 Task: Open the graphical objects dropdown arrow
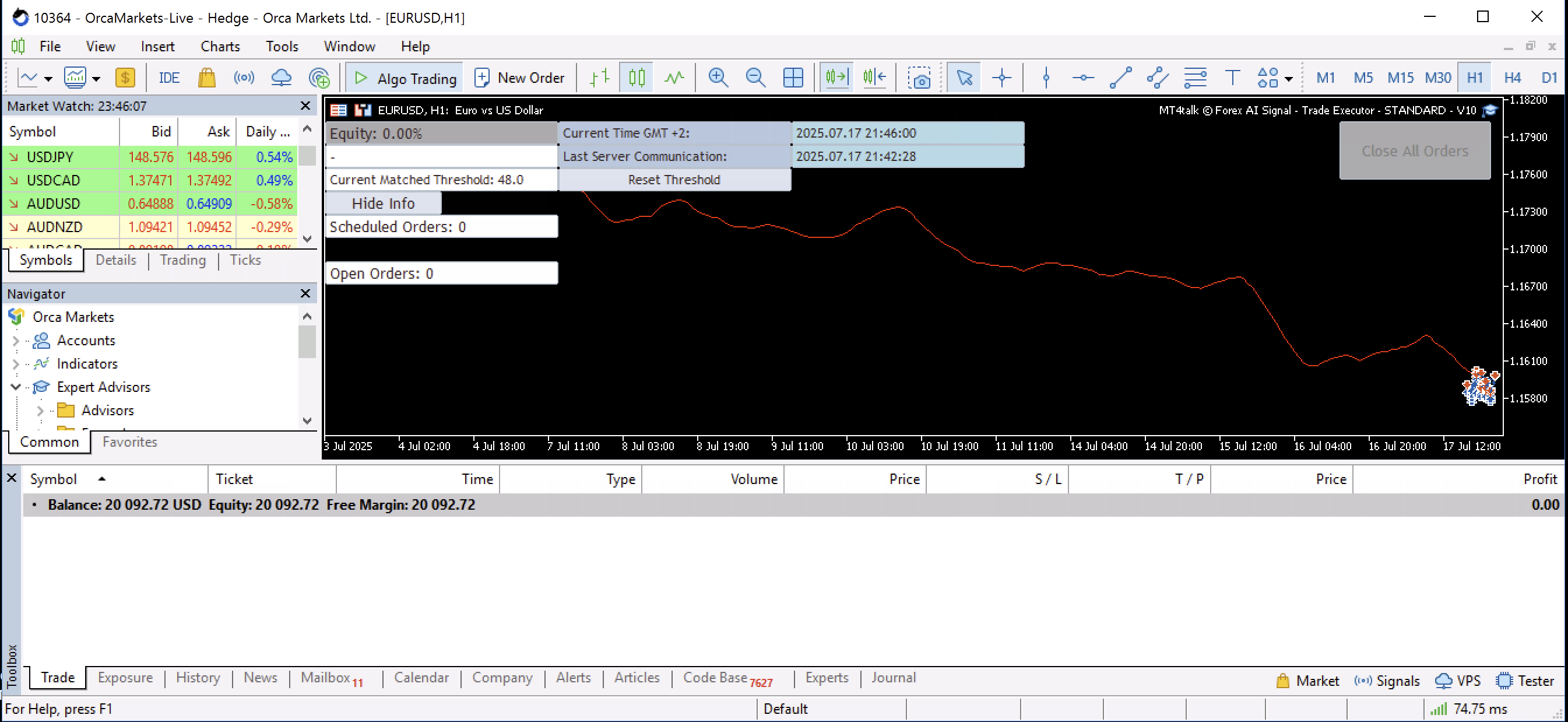(1289, 79)
